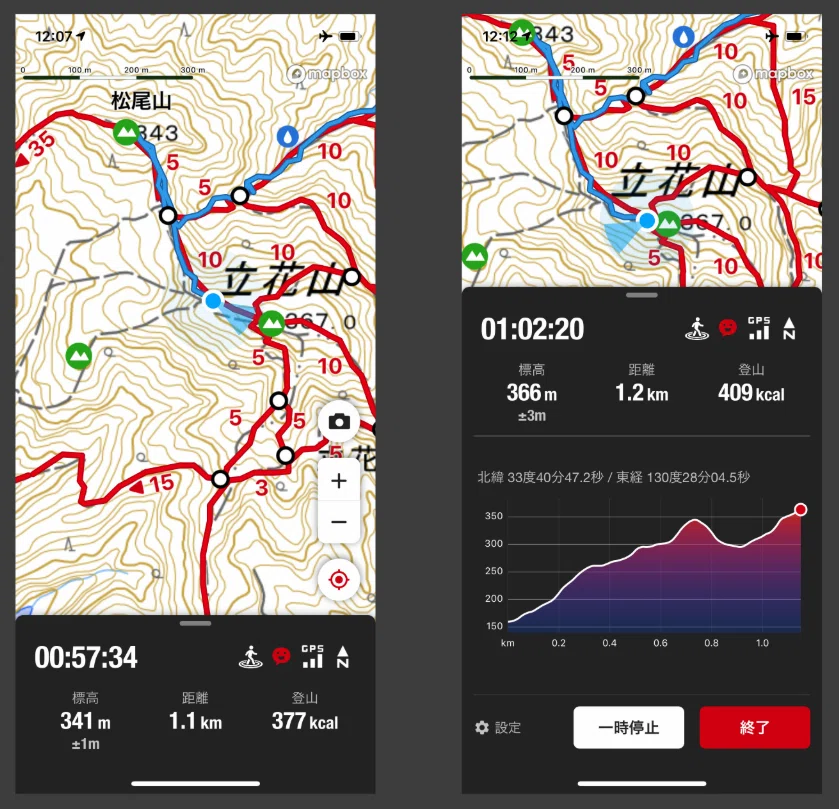Pause recording with 一時停止 button

(x=628, y=727)
